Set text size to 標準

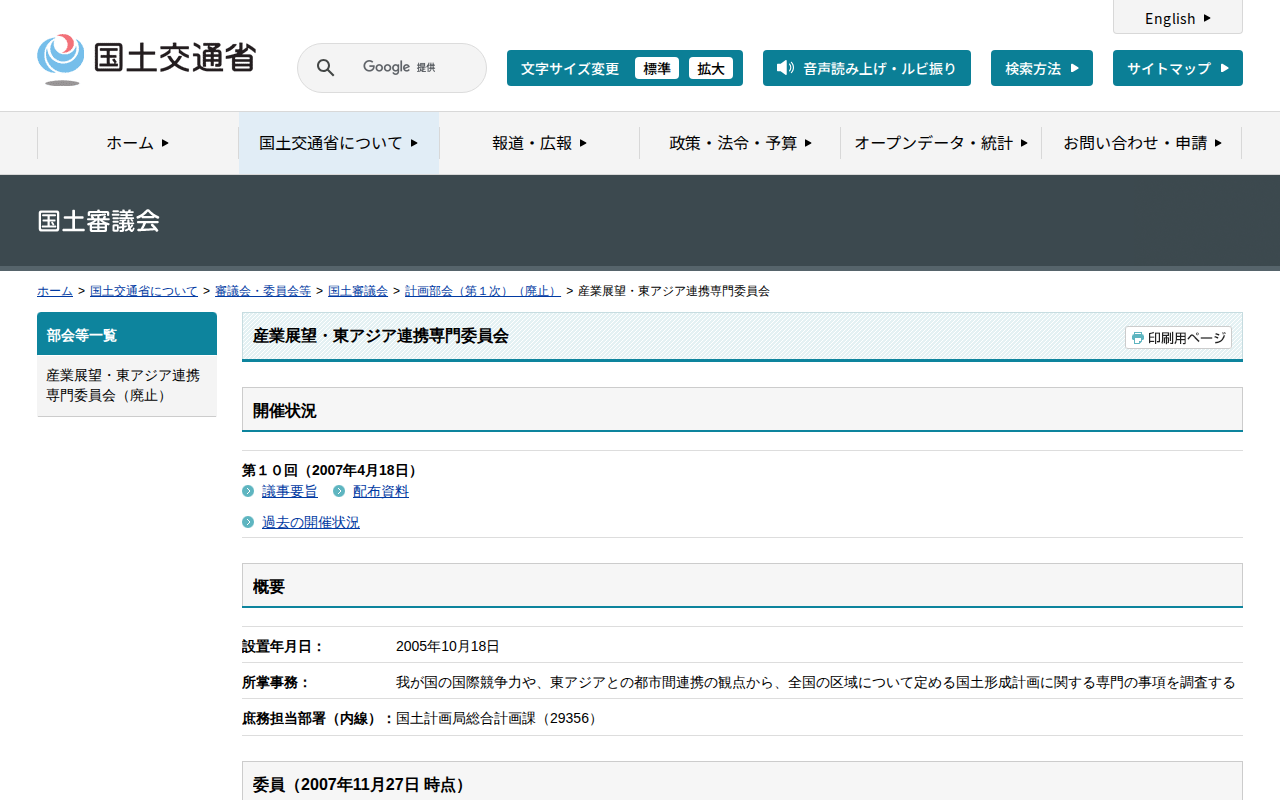click(x=656, y=68)
